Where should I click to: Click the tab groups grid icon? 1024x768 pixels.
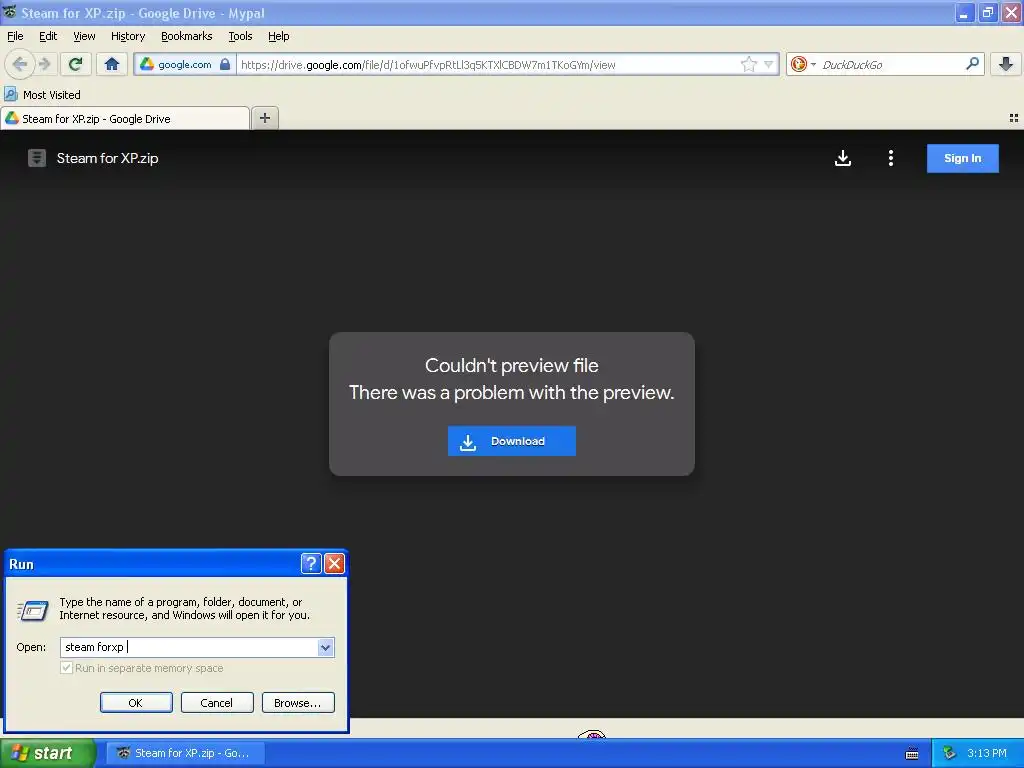(x=1014, y=118)
